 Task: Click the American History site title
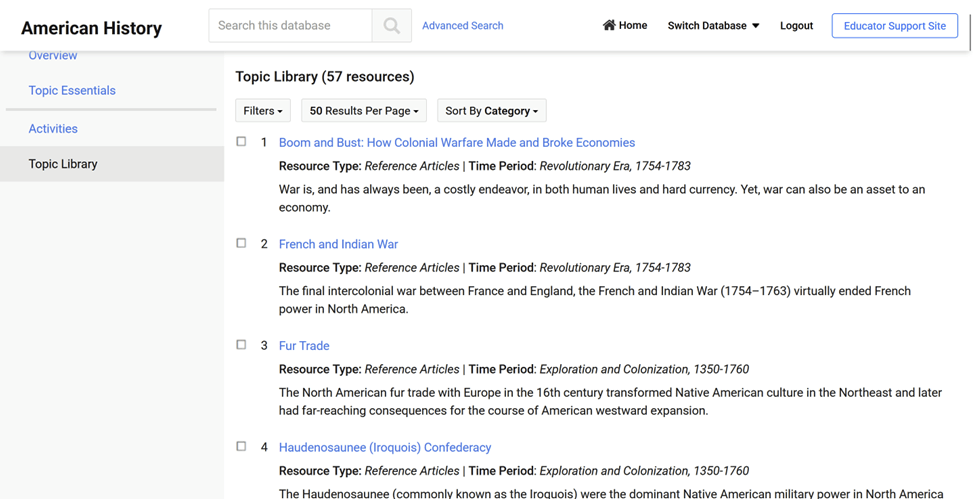pyautogui.click(x=91, y=28)
